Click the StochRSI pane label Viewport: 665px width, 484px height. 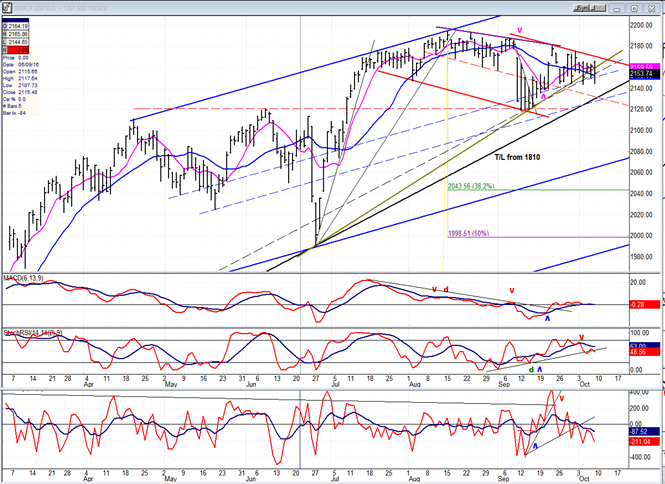pos(33,333)
